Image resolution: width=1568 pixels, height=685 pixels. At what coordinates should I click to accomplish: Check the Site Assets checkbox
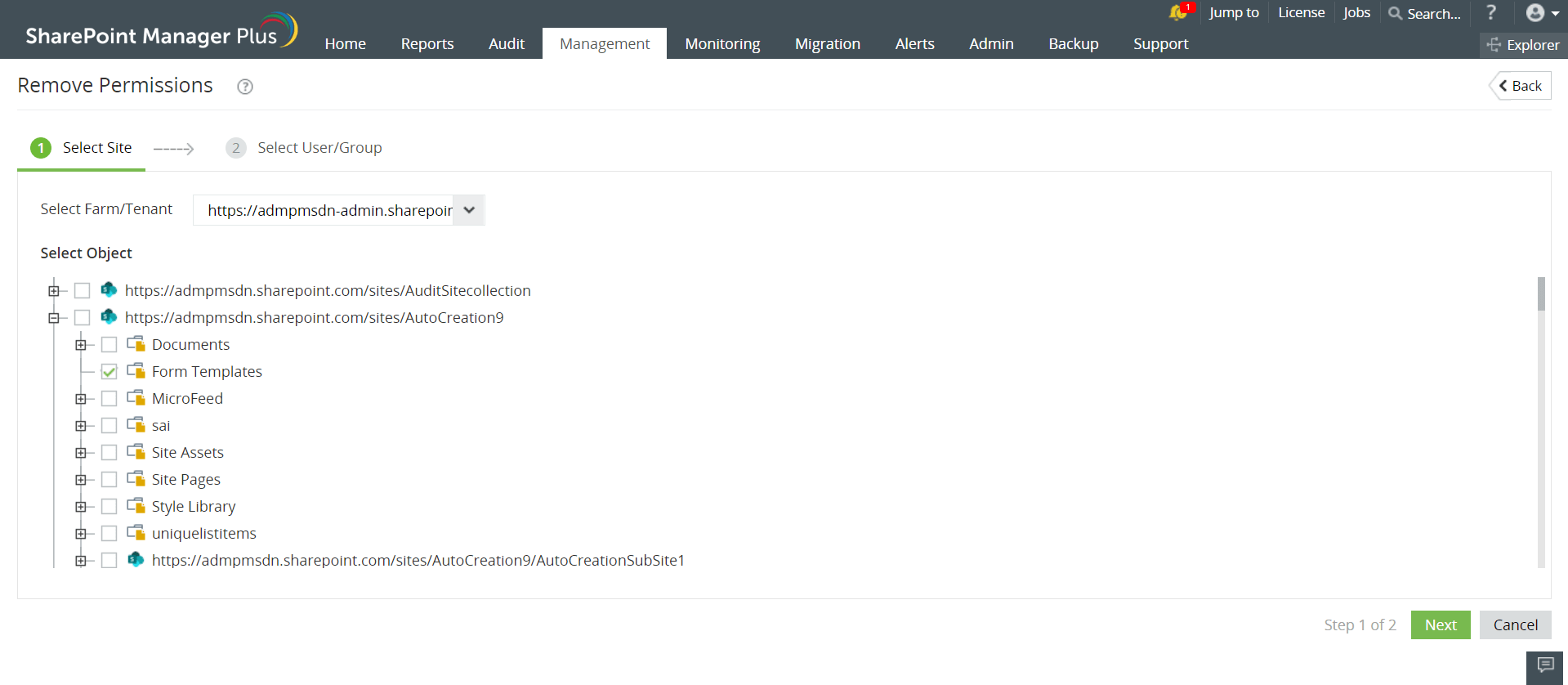(109, 452)
